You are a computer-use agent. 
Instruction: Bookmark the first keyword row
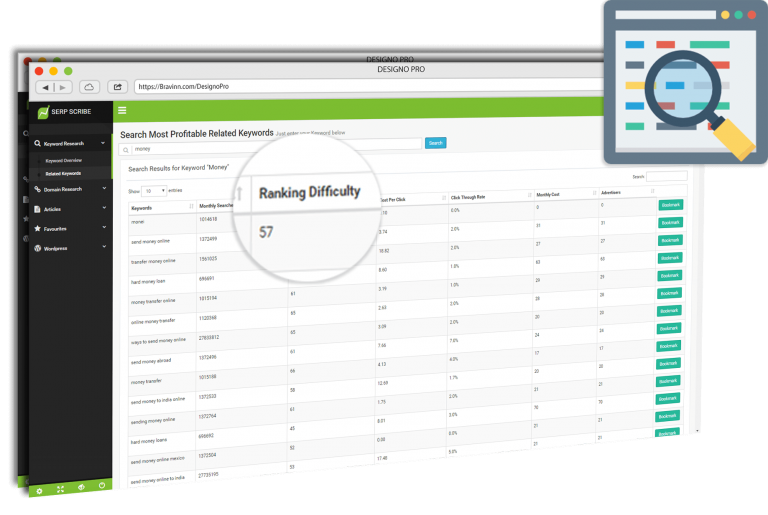click(x=672, y=206)
